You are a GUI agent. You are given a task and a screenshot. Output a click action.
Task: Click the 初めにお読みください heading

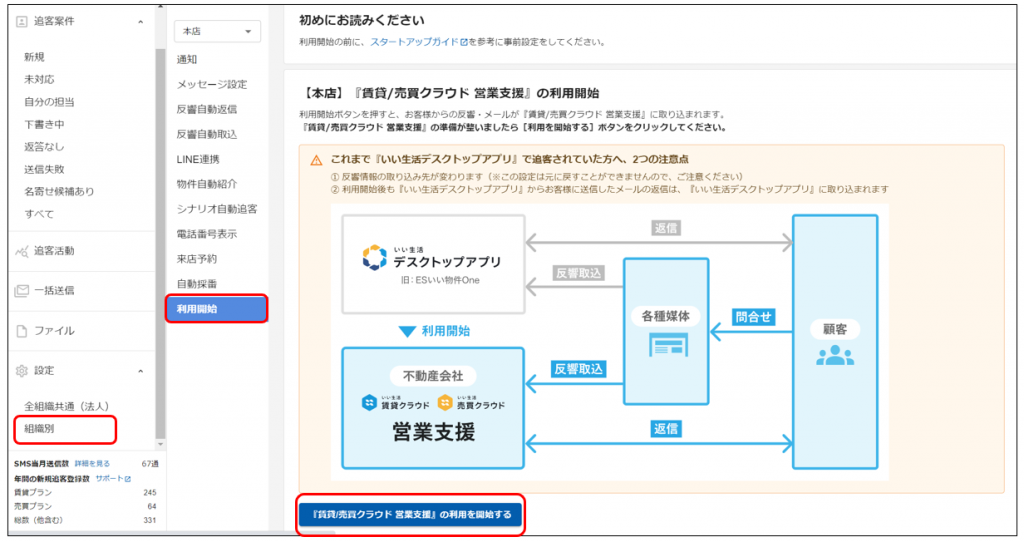coord(362,20)
